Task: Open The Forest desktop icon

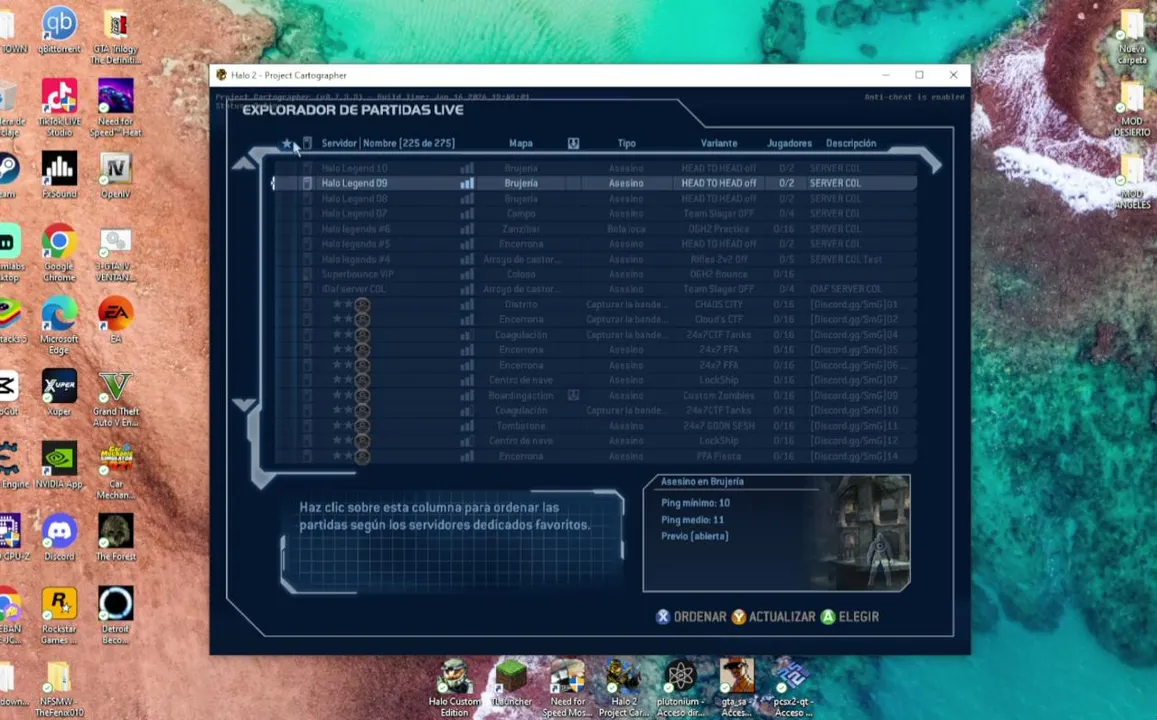Action: click(x=116, y=537)
